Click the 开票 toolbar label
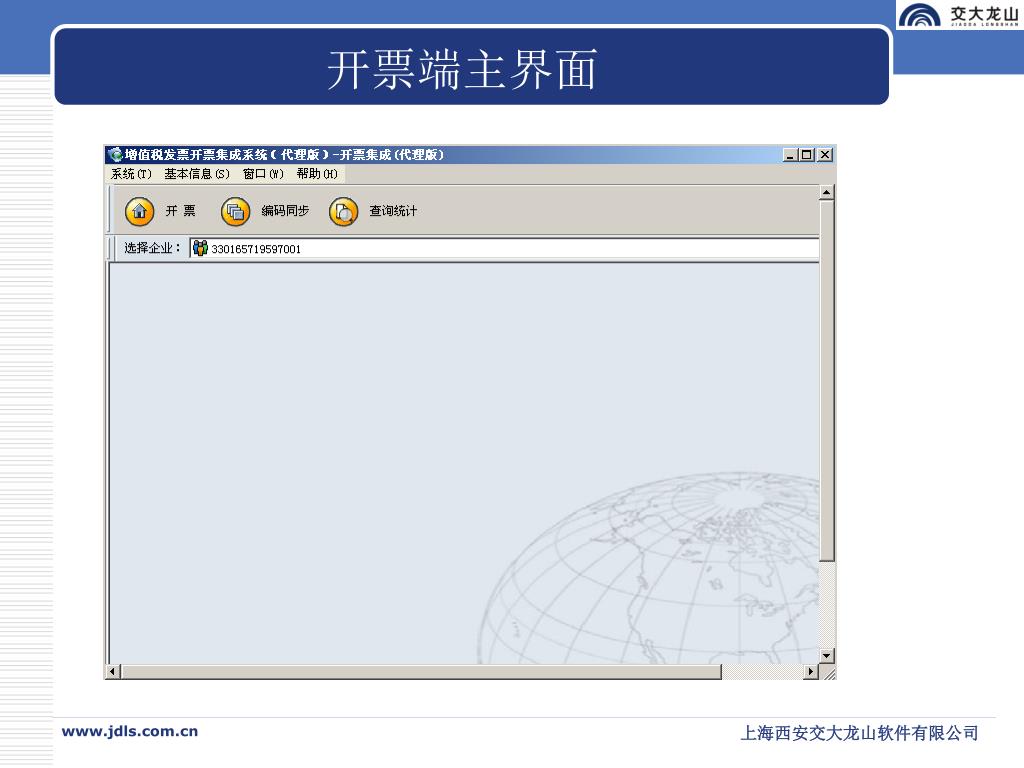 (x=180, y=211)
